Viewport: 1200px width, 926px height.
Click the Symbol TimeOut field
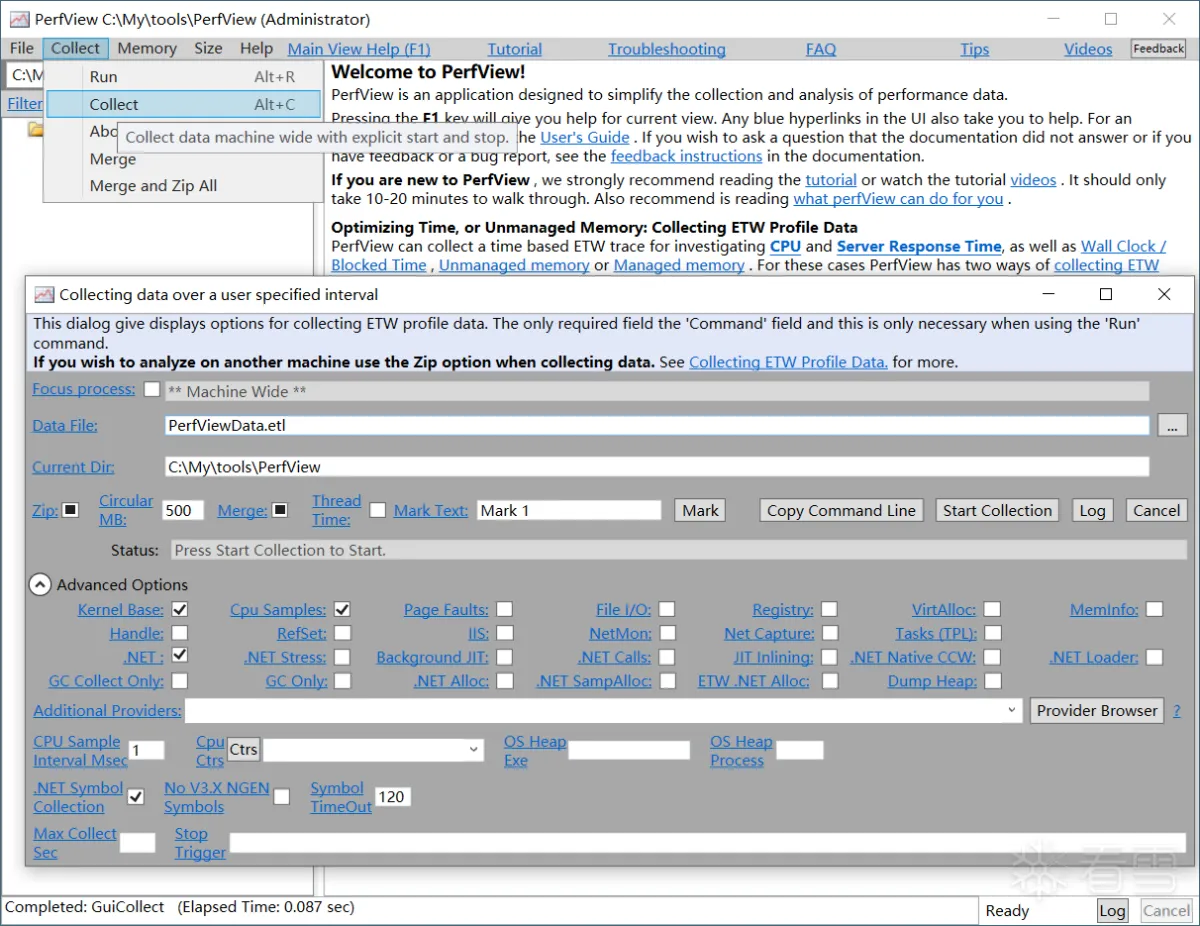[392, 797]
